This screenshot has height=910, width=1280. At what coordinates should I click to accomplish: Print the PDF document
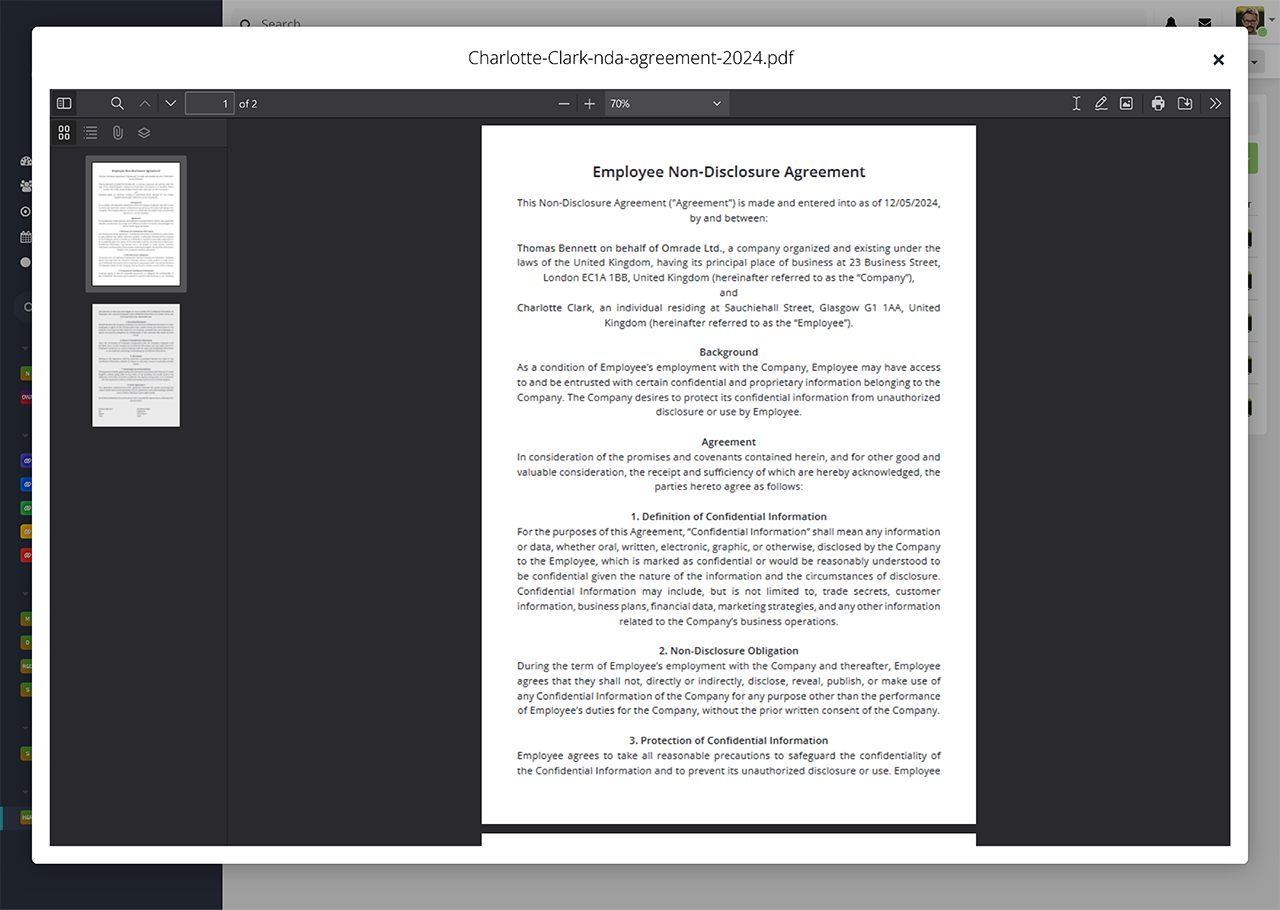tap(1158, 103)
